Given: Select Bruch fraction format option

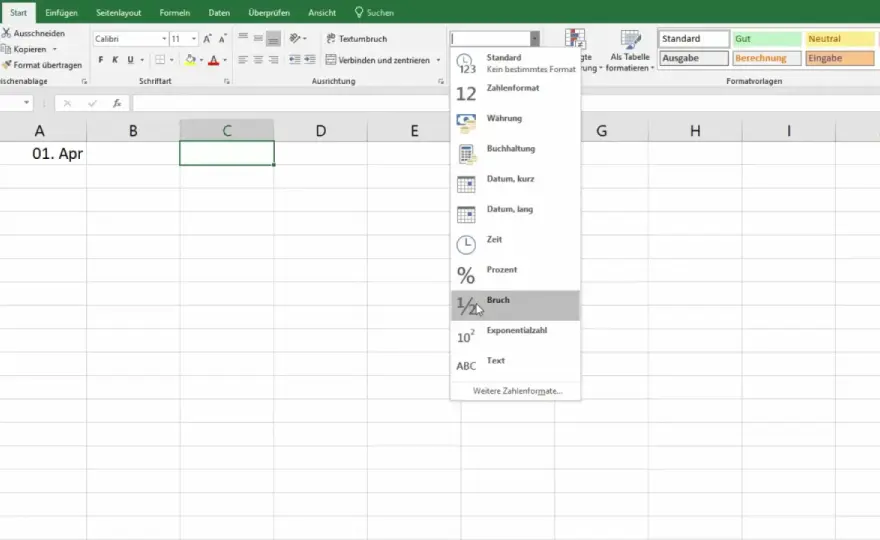Looking at the screenshot, I should 515,305.
